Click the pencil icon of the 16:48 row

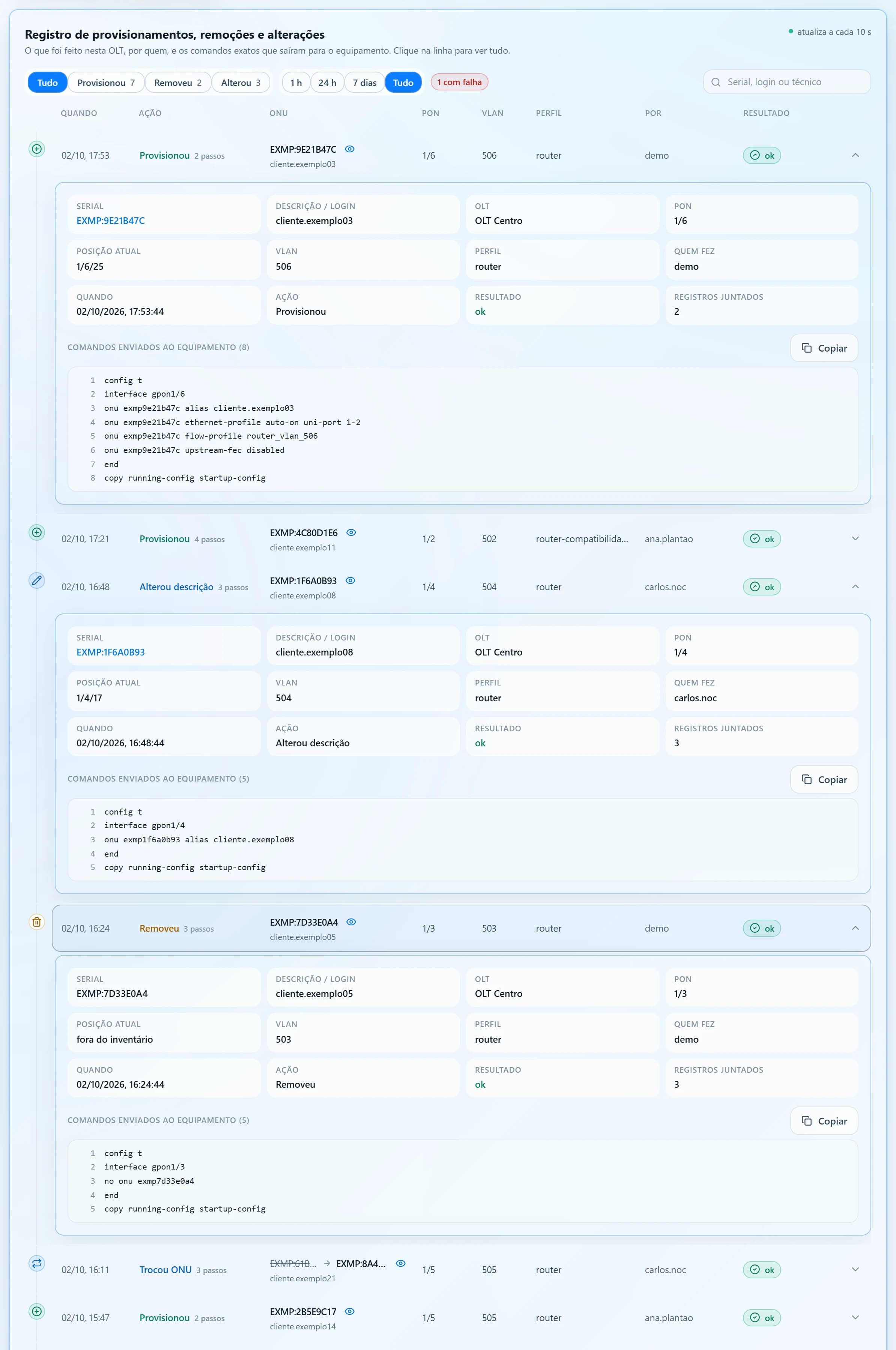(x=36, y=580)
